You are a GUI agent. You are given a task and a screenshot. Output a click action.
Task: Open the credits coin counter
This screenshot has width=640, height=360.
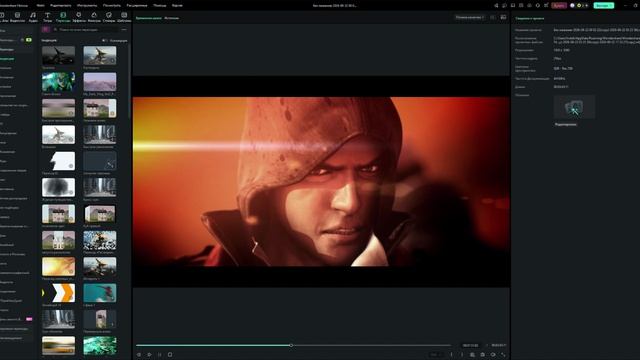582,5
